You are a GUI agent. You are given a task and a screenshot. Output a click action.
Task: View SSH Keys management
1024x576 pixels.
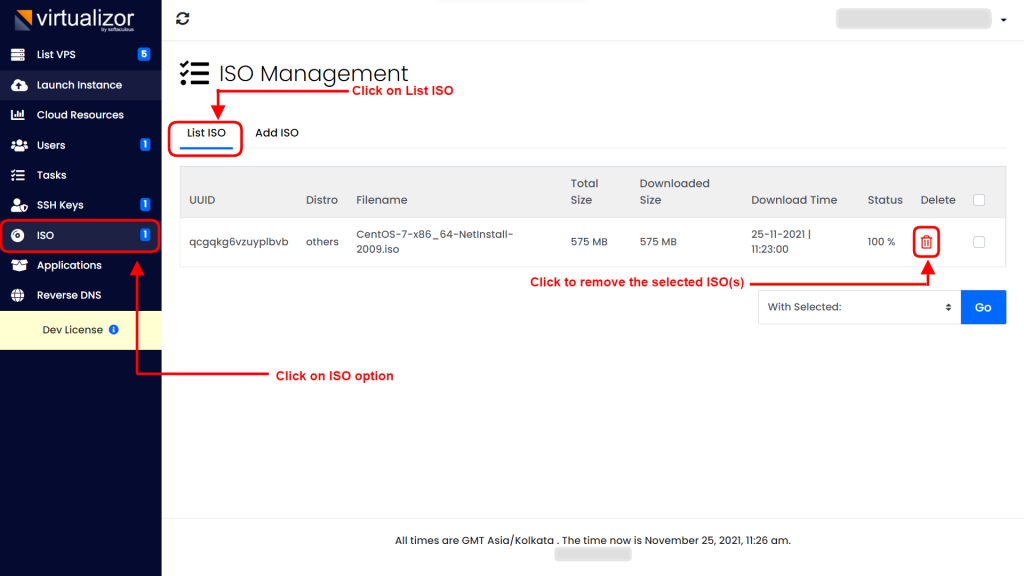[60, 205]
